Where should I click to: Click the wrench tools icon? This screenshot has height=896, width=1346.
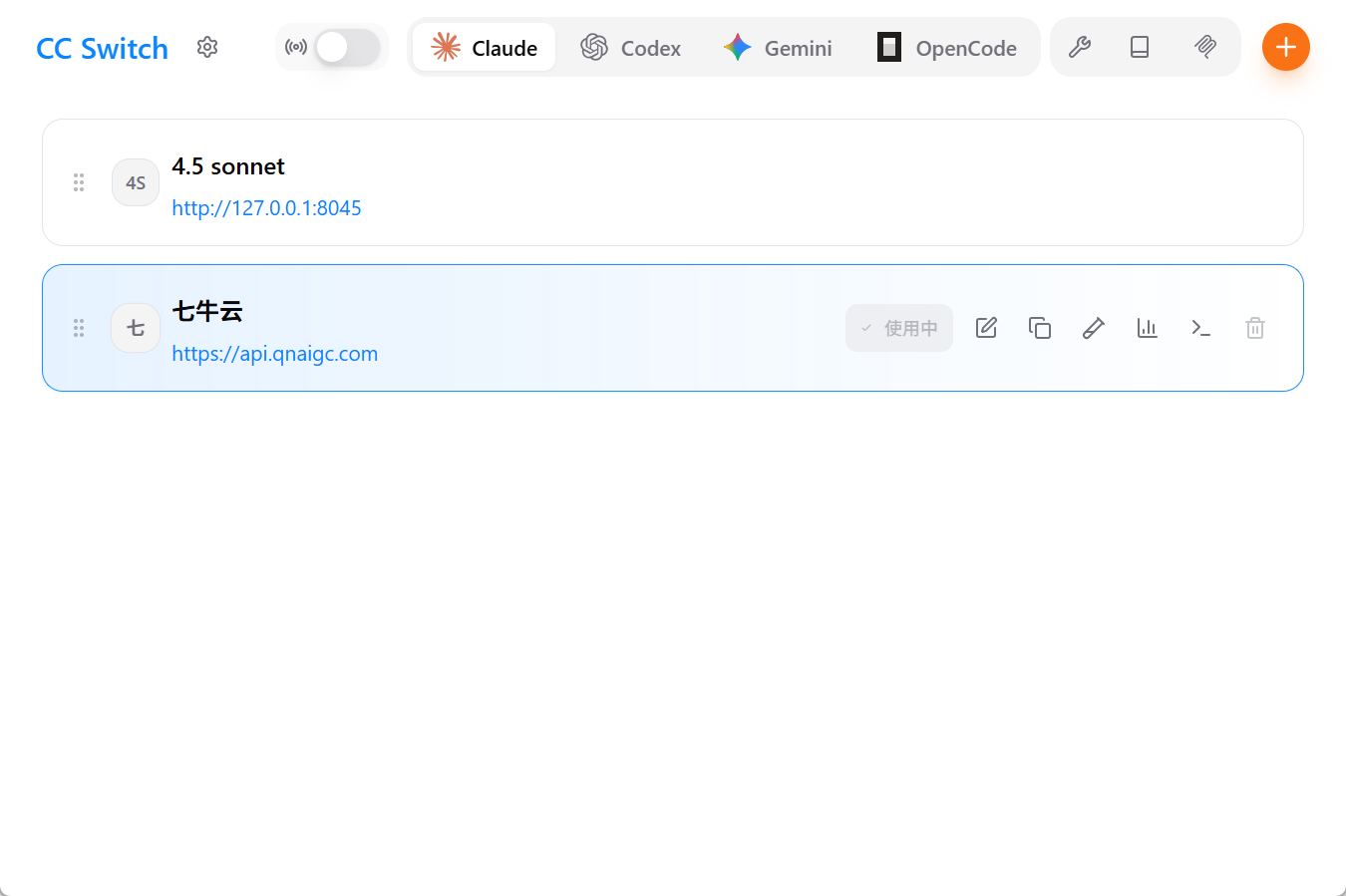click(x=1079, y=47)
